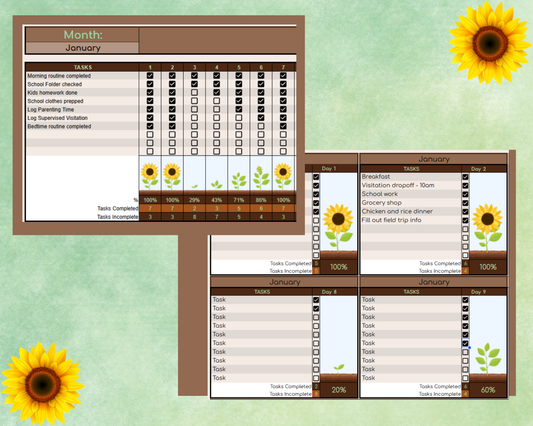Select the 100% value in Day 2 card

[488, 267]
